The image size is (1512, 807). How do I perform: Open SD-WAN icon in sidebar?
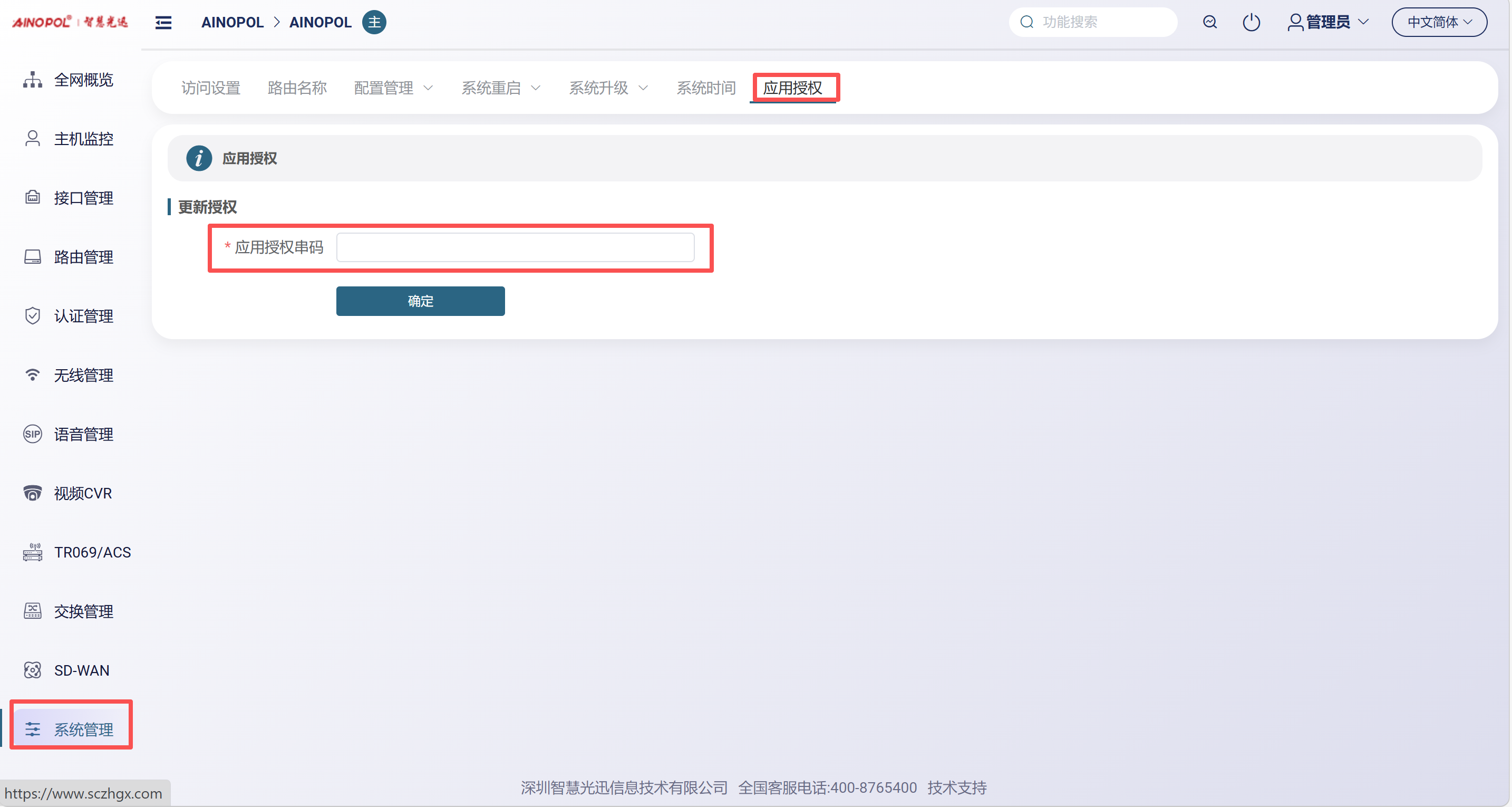(x=32, y=670)
